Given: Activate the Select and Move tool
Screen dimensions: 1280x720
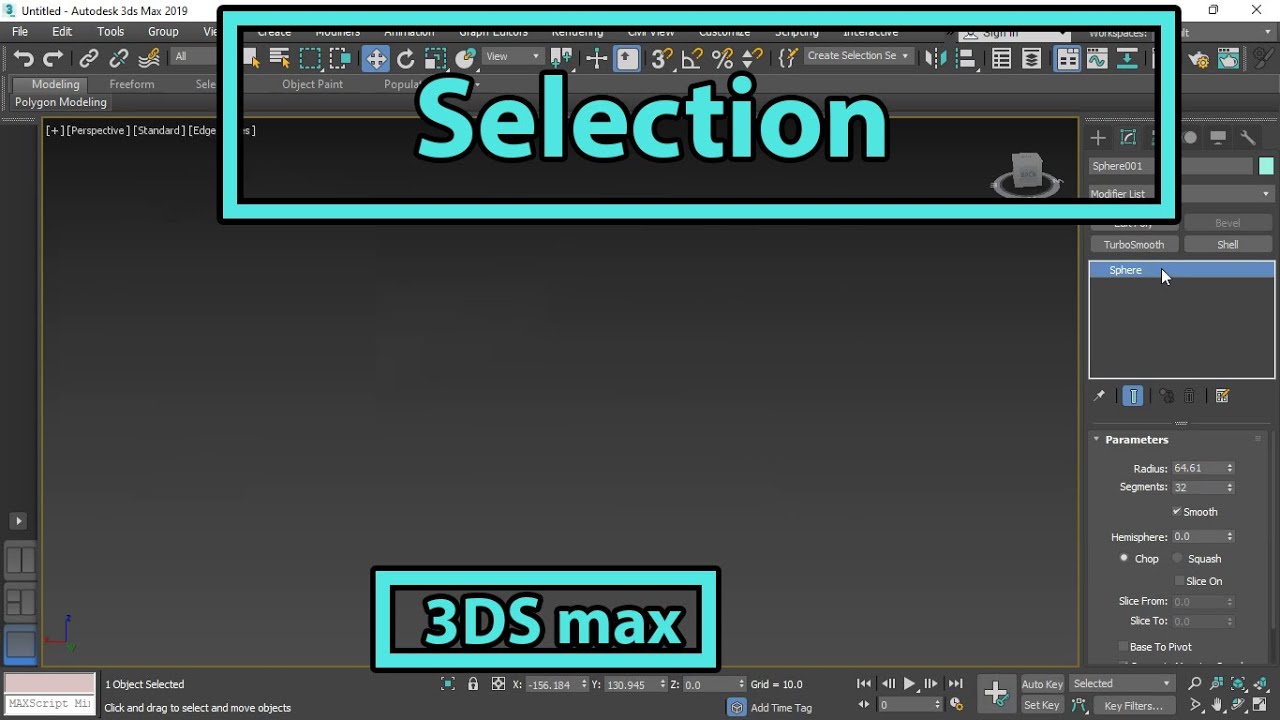Looking at the screenshot, I should (x=376, y=59).
